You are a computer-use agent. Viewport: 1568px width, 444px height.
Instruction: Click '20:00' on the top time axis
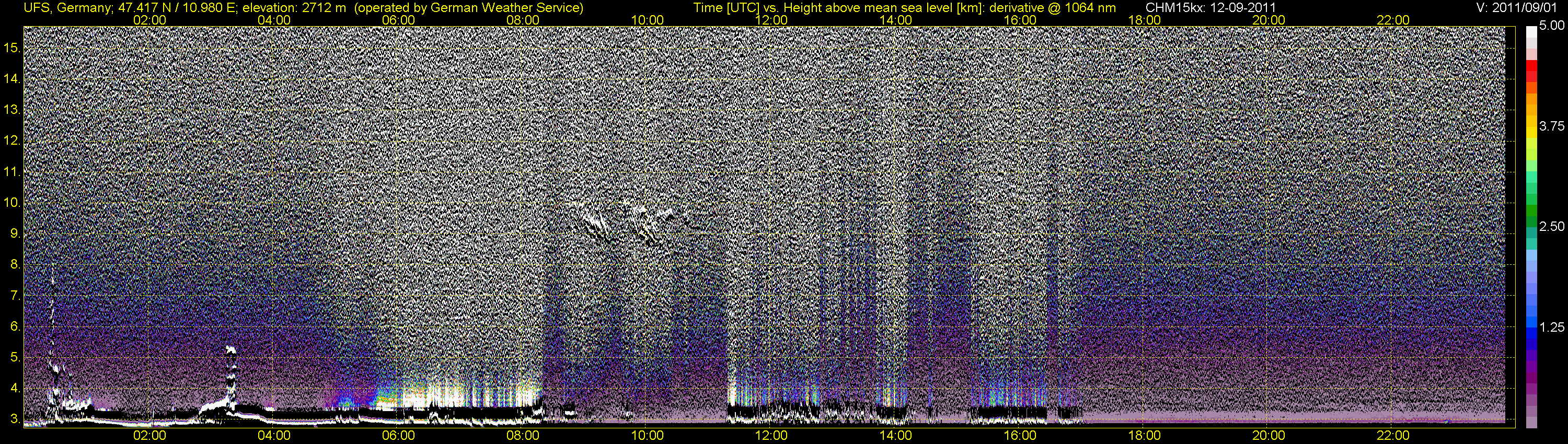(x=1269, y=20)
